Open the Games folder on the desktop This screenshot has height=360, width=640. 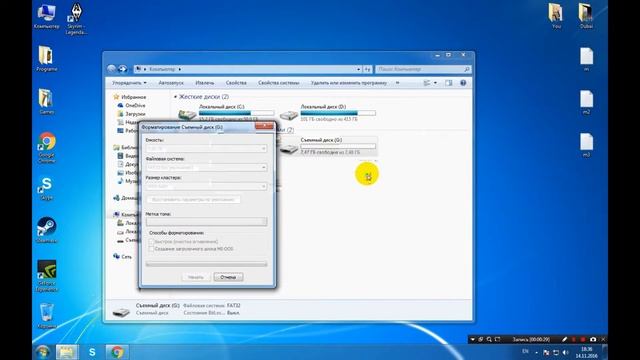[46, 101]
